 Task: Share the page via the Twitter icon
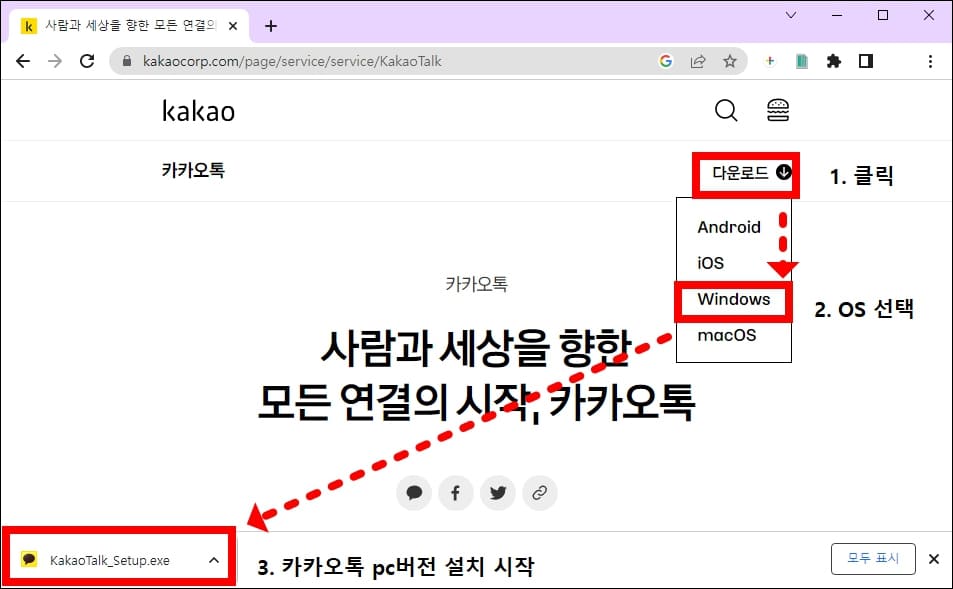tap(497, 492)
